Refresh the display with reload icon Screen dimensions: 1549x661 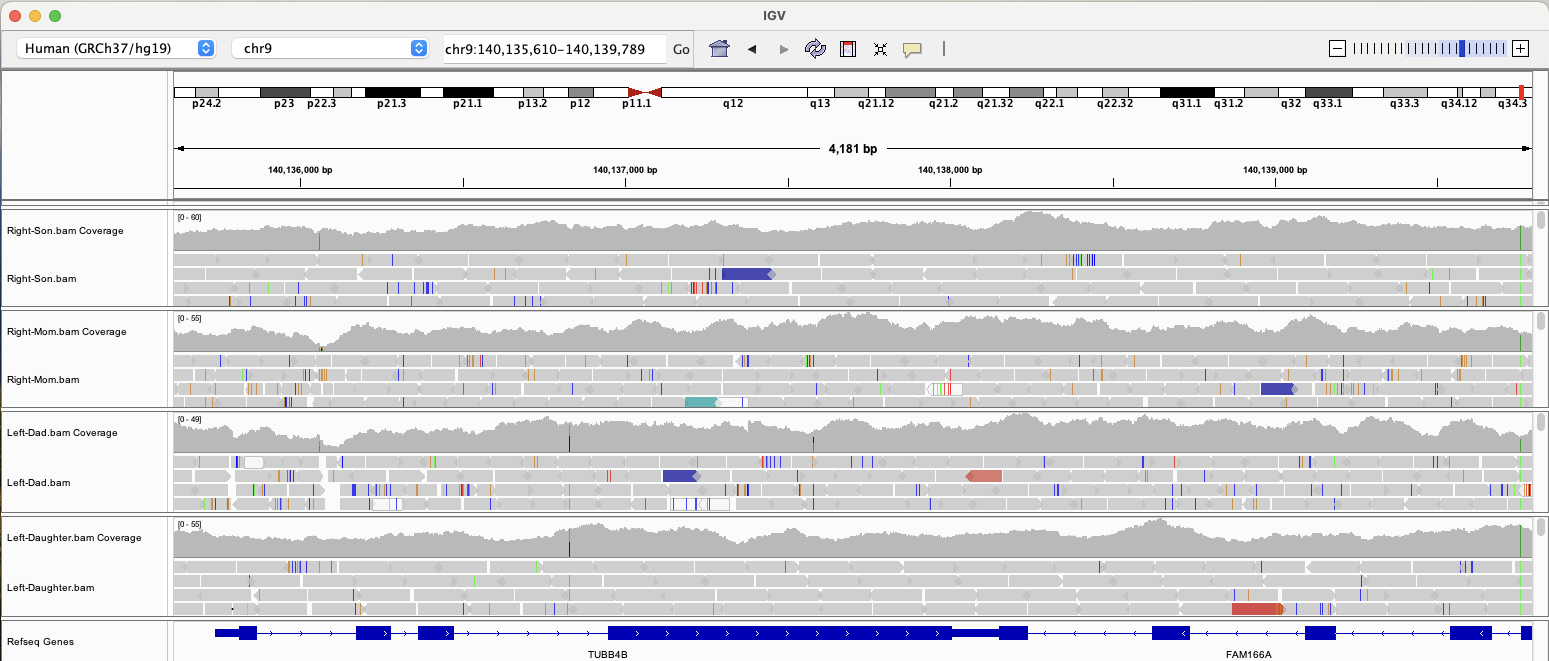click(x=815, y=49)
